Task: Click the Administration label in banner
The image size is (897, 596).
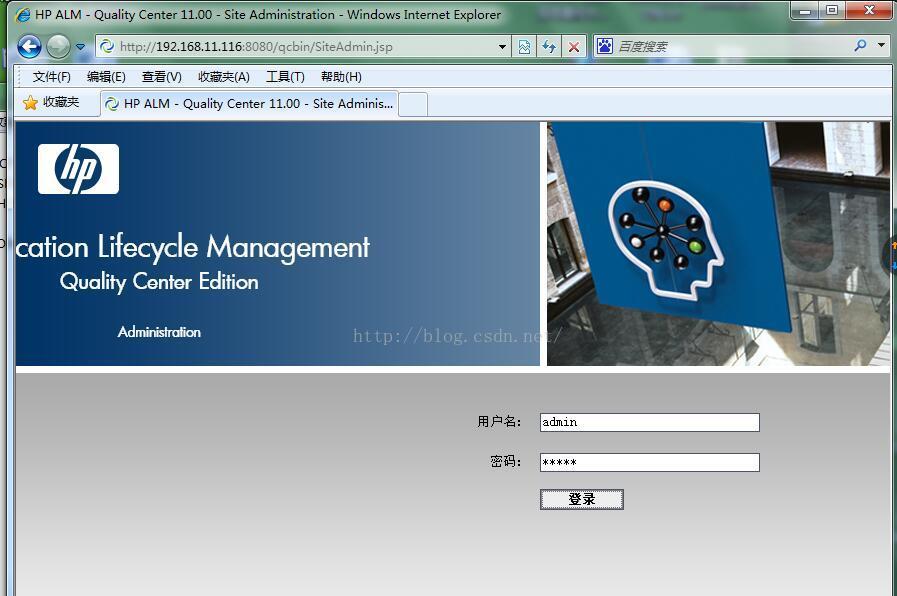Action: click(159, 332)
